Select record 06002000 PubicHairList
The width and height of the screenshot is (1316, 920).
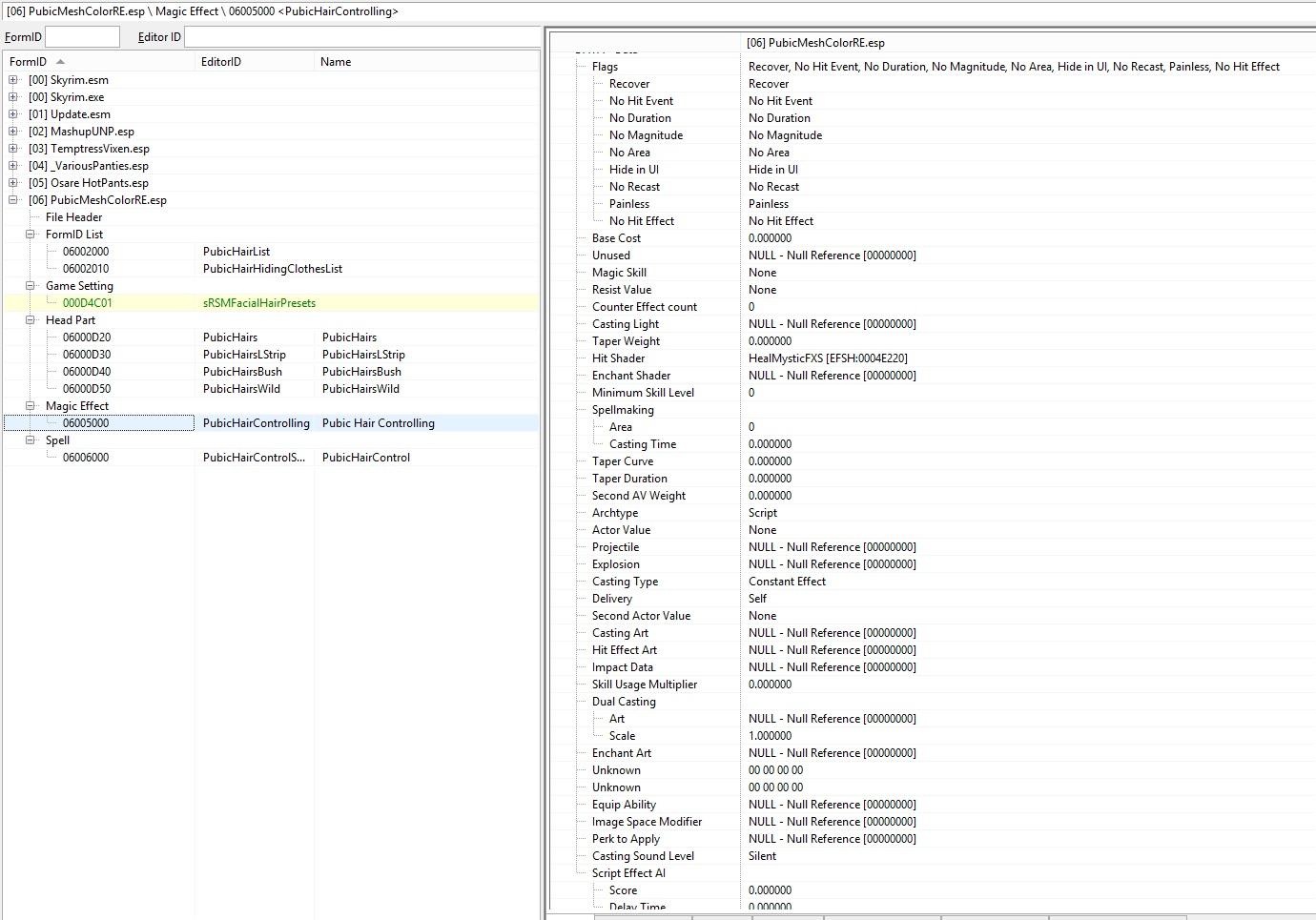click(x=271, y=252)
